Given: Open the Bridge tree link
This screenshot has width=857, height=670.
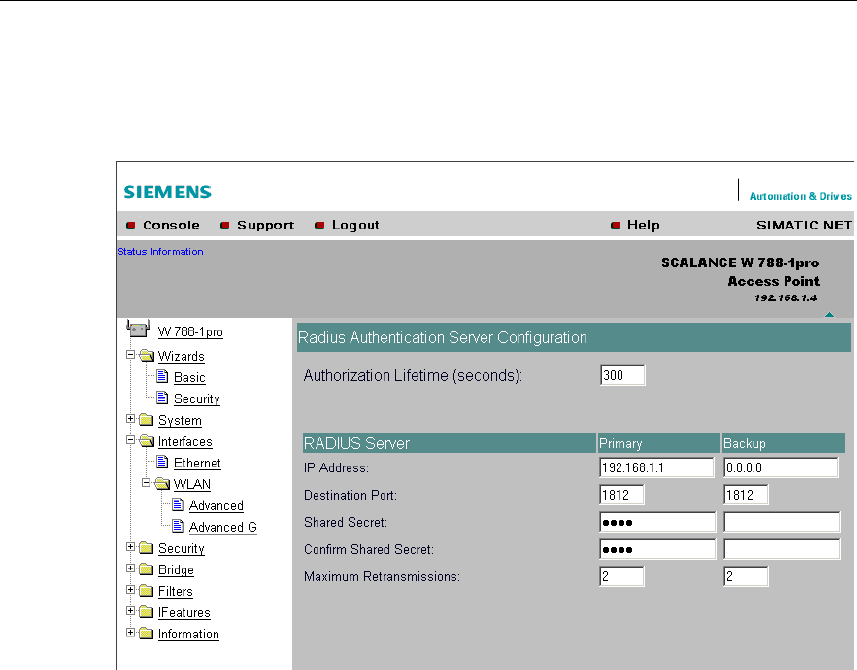Looking at the screenshot, I should [x=175, y=570].
